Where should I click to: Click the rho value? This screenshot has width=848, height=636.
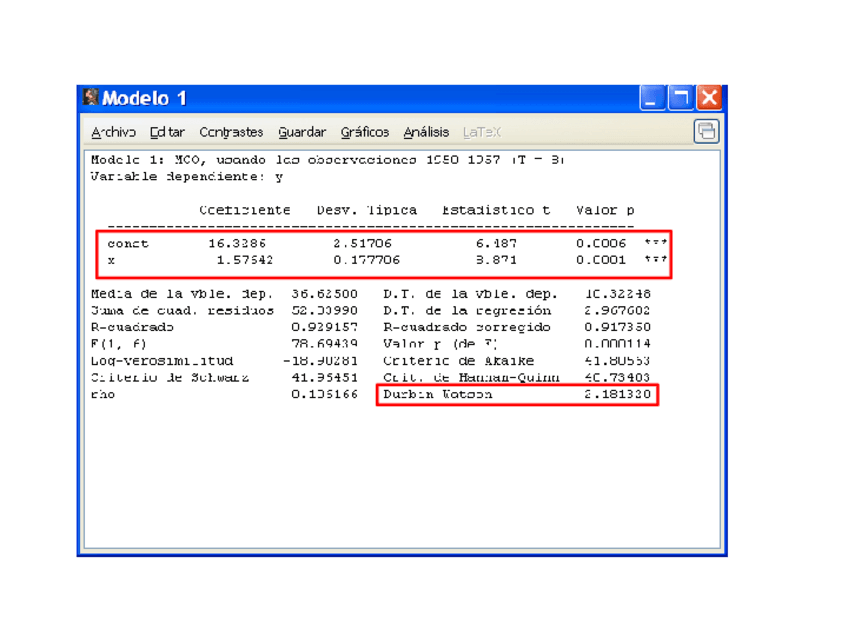click(x=324, y=394)
